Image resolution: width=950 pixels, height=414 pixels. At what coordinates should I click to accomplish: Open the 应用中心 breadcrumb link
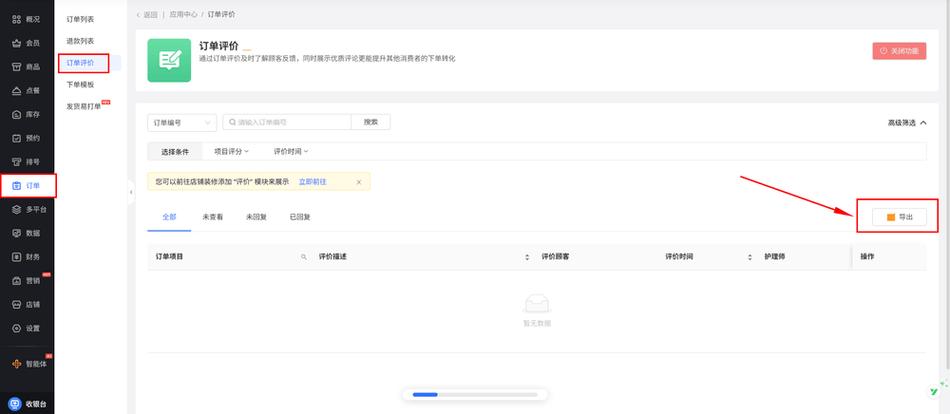point(184,14)
